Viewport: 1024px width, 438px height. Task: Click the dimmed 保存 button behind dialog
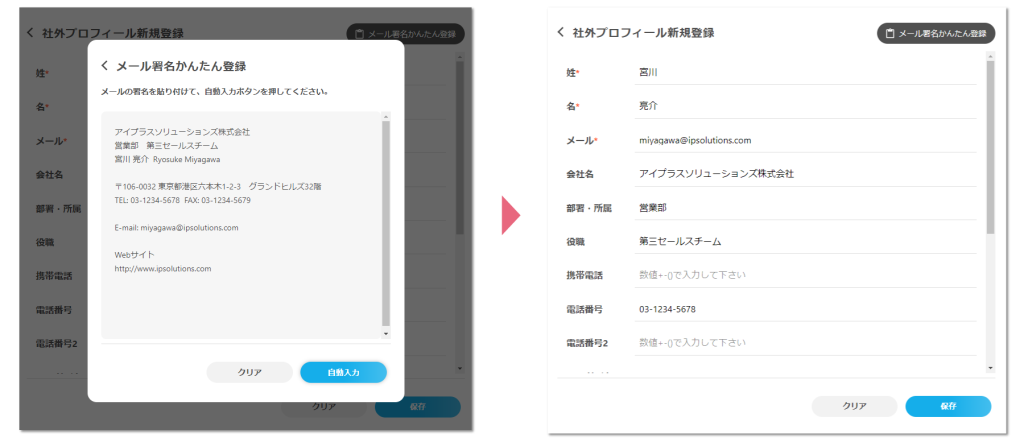coord(418,406)
